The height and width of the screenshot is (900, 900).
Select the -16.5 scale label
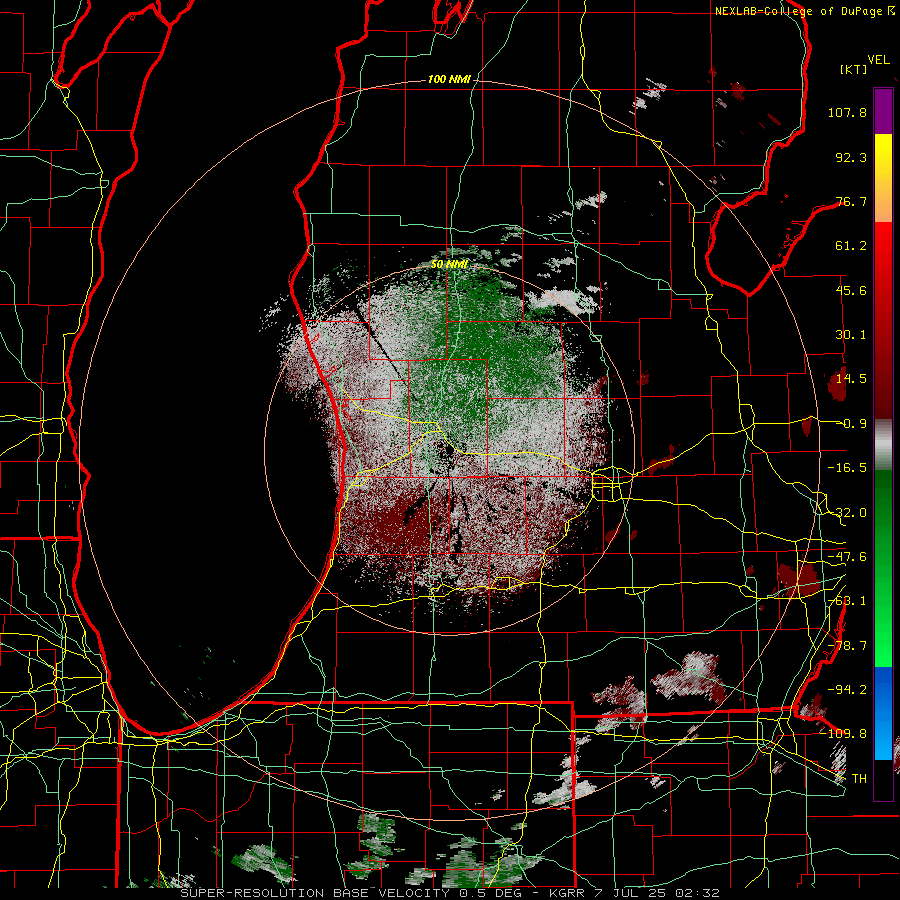point(847,468)
